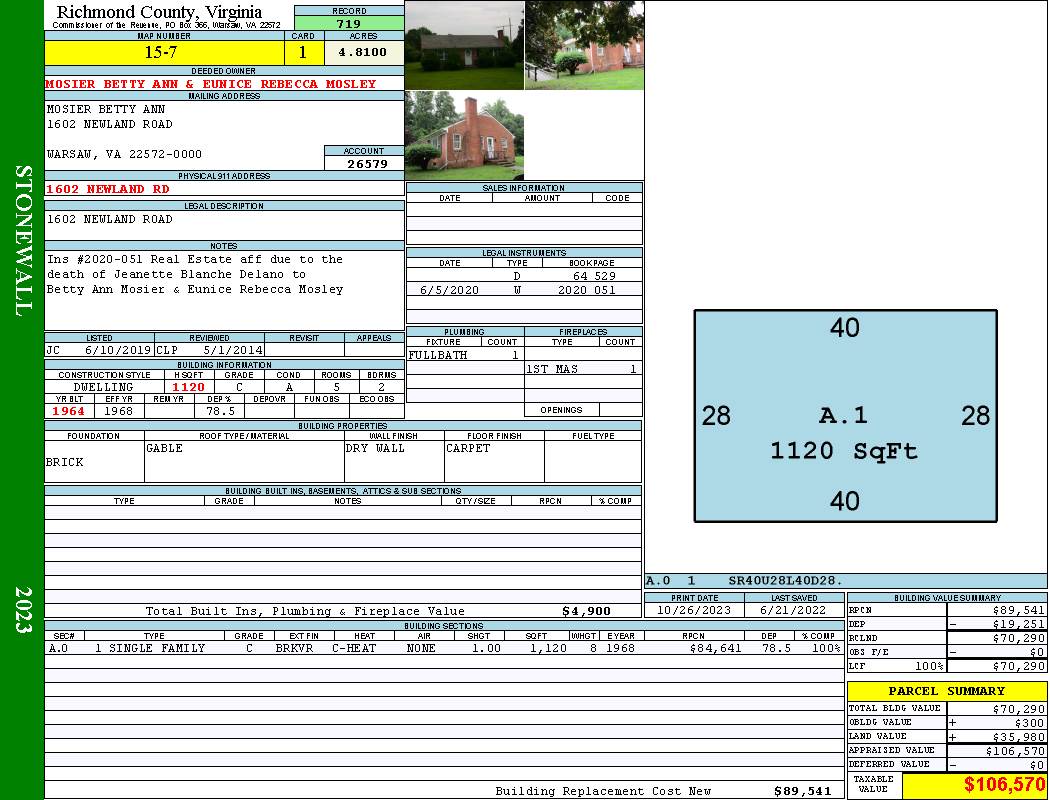Select year built value 1964

coord(69,411)
